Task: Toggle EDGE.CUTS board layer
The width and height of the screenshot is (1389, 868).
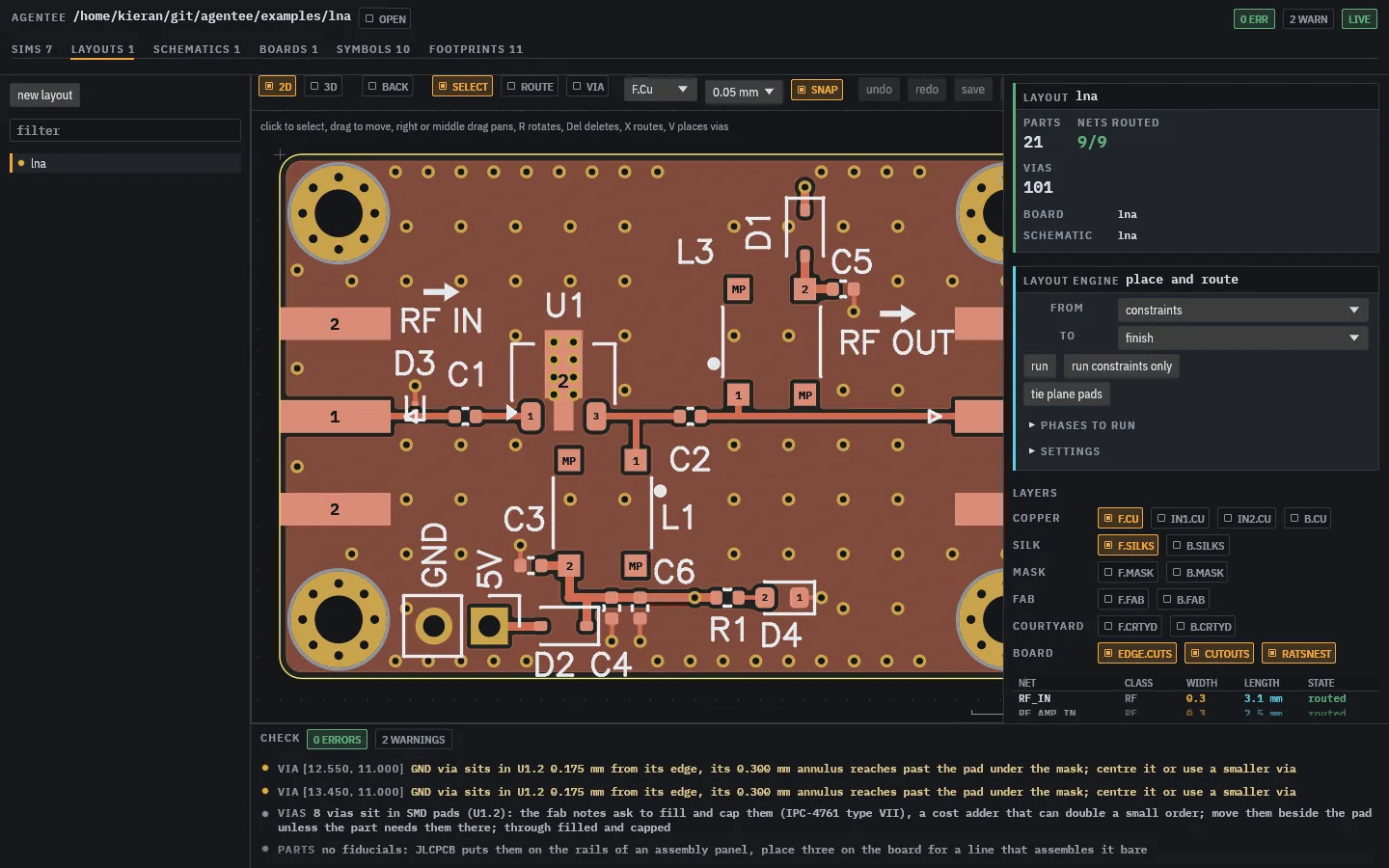Action: tap(1138, 654)
